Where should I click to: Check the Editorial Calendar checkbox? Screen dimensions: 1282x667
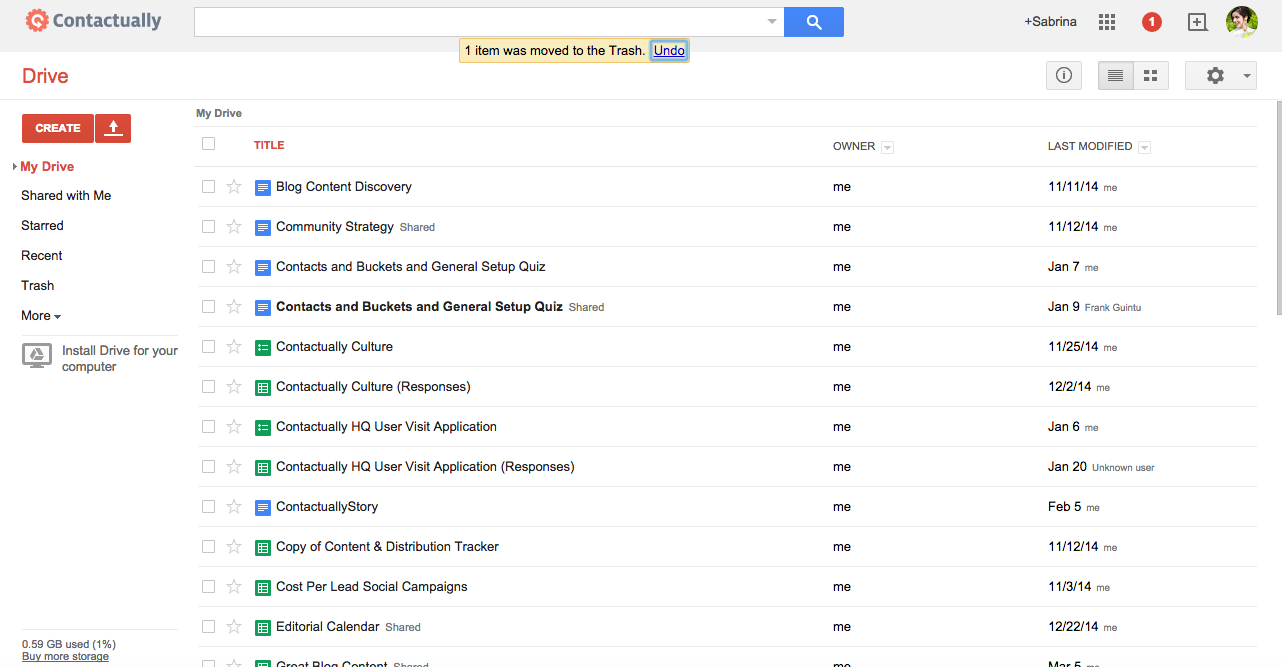pyautogui.click(x=208, y=626)
